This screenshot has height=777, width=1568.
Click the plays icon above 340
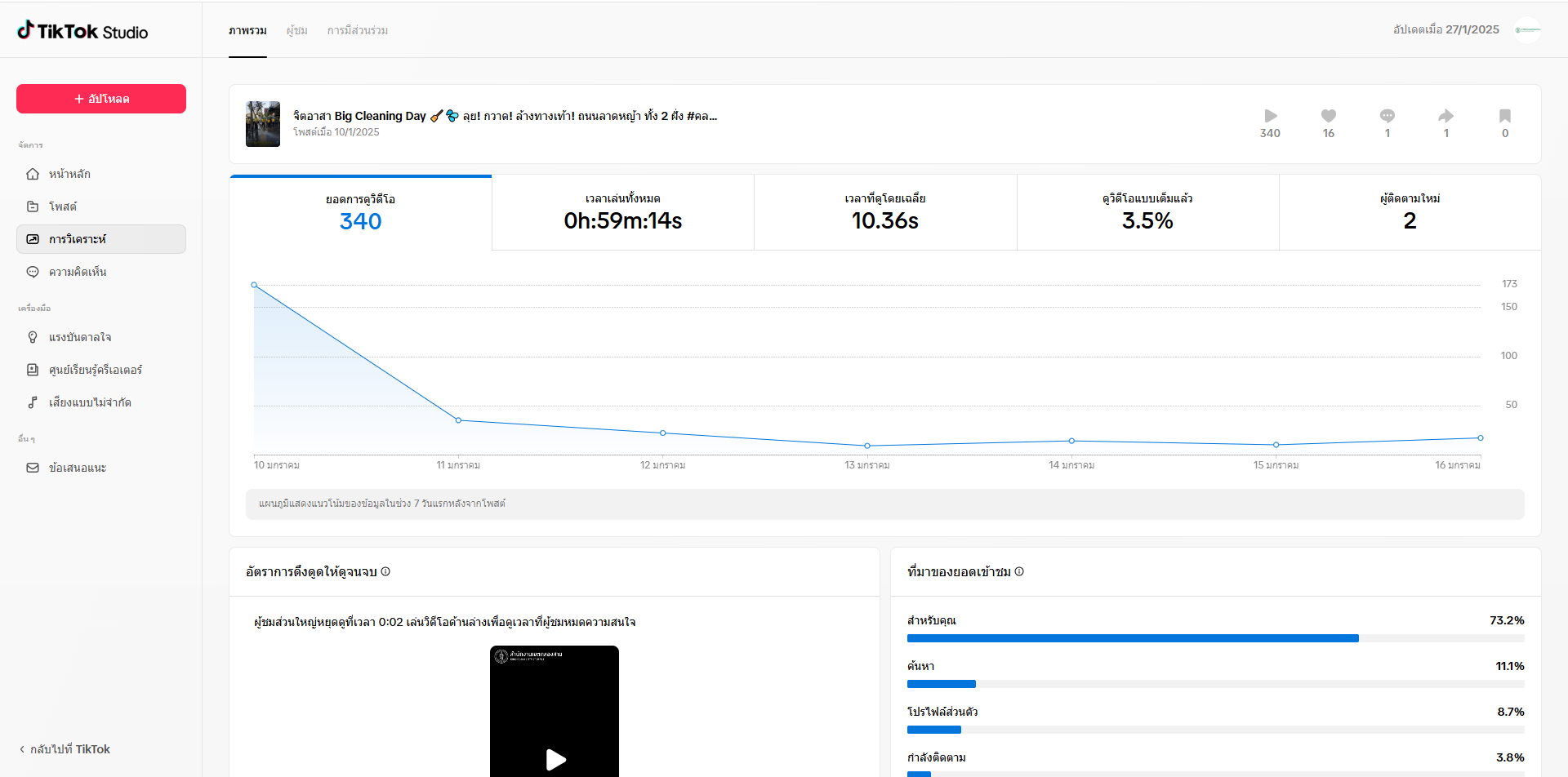point(1271,116)
